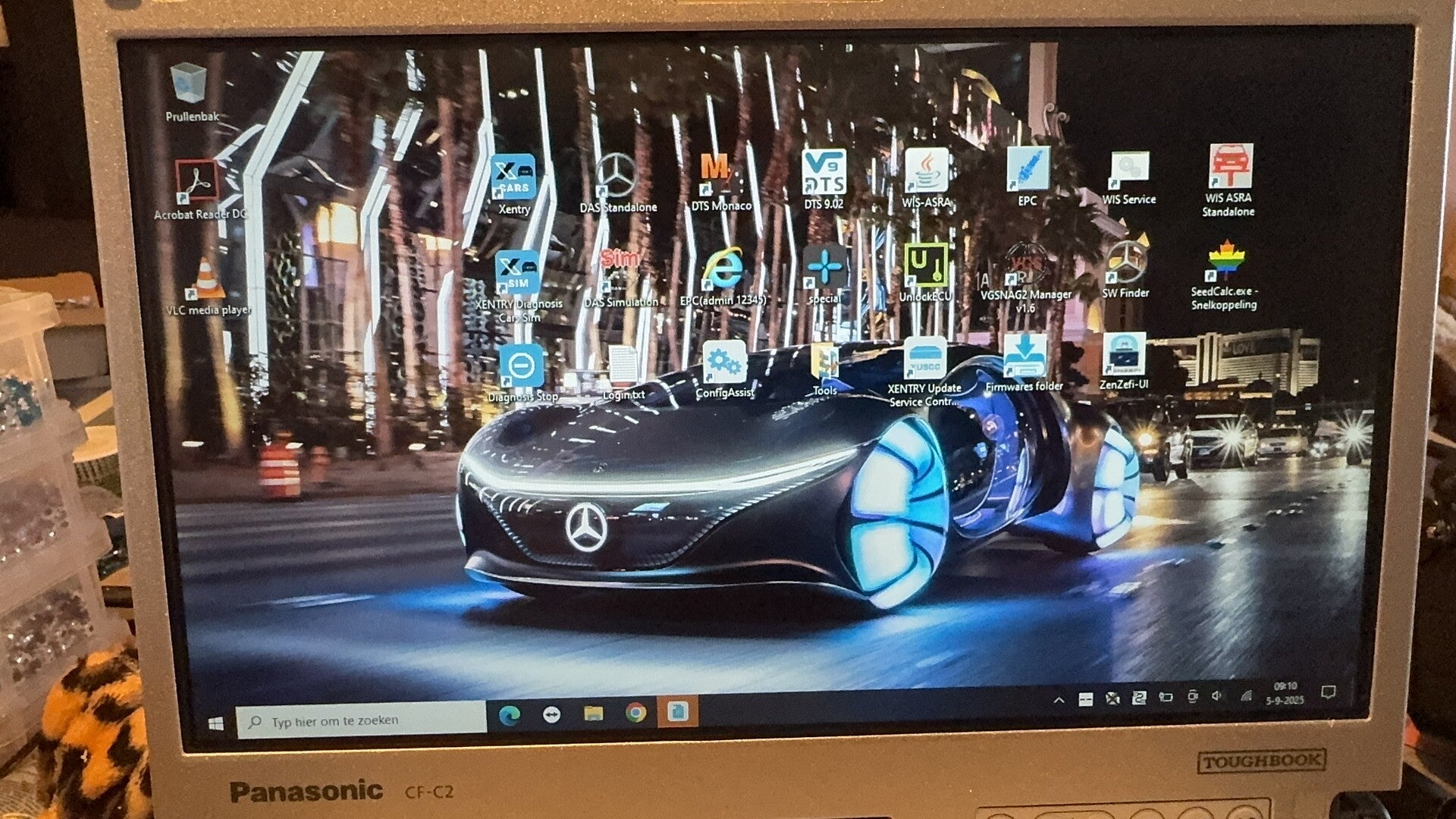
Task: Select the Login.txt file
Action: [623, 366]
